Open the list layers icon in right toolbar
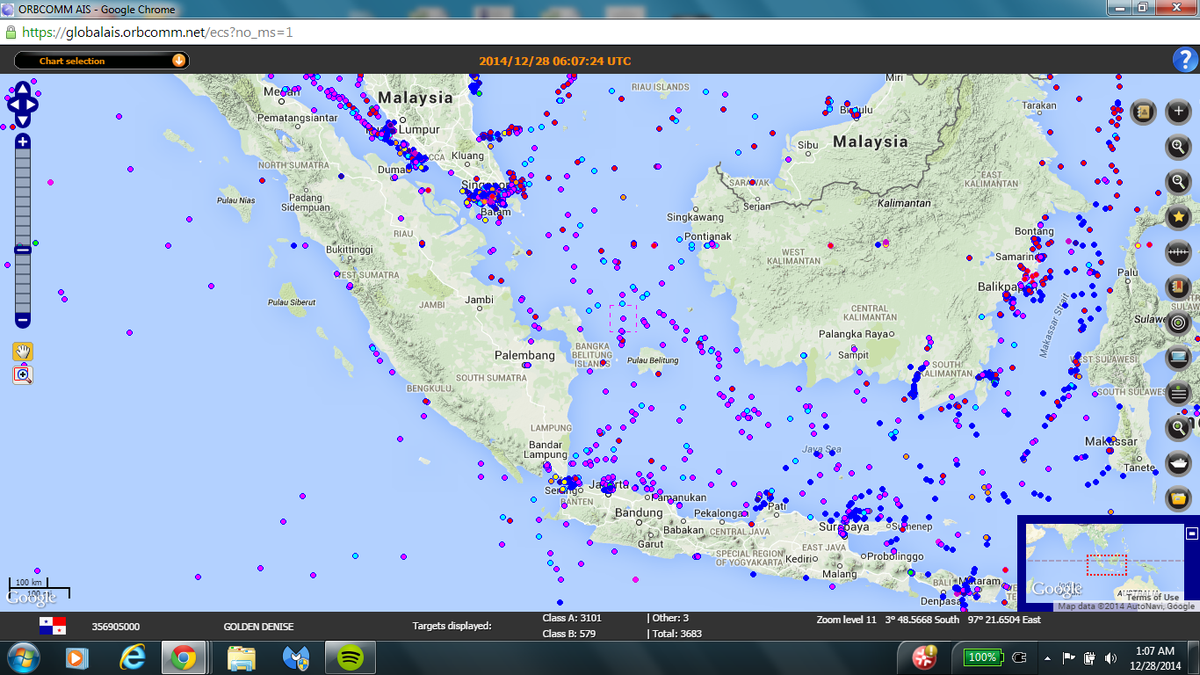The height and width of the screenshot is (675, 1200). tap(1179, 393)
